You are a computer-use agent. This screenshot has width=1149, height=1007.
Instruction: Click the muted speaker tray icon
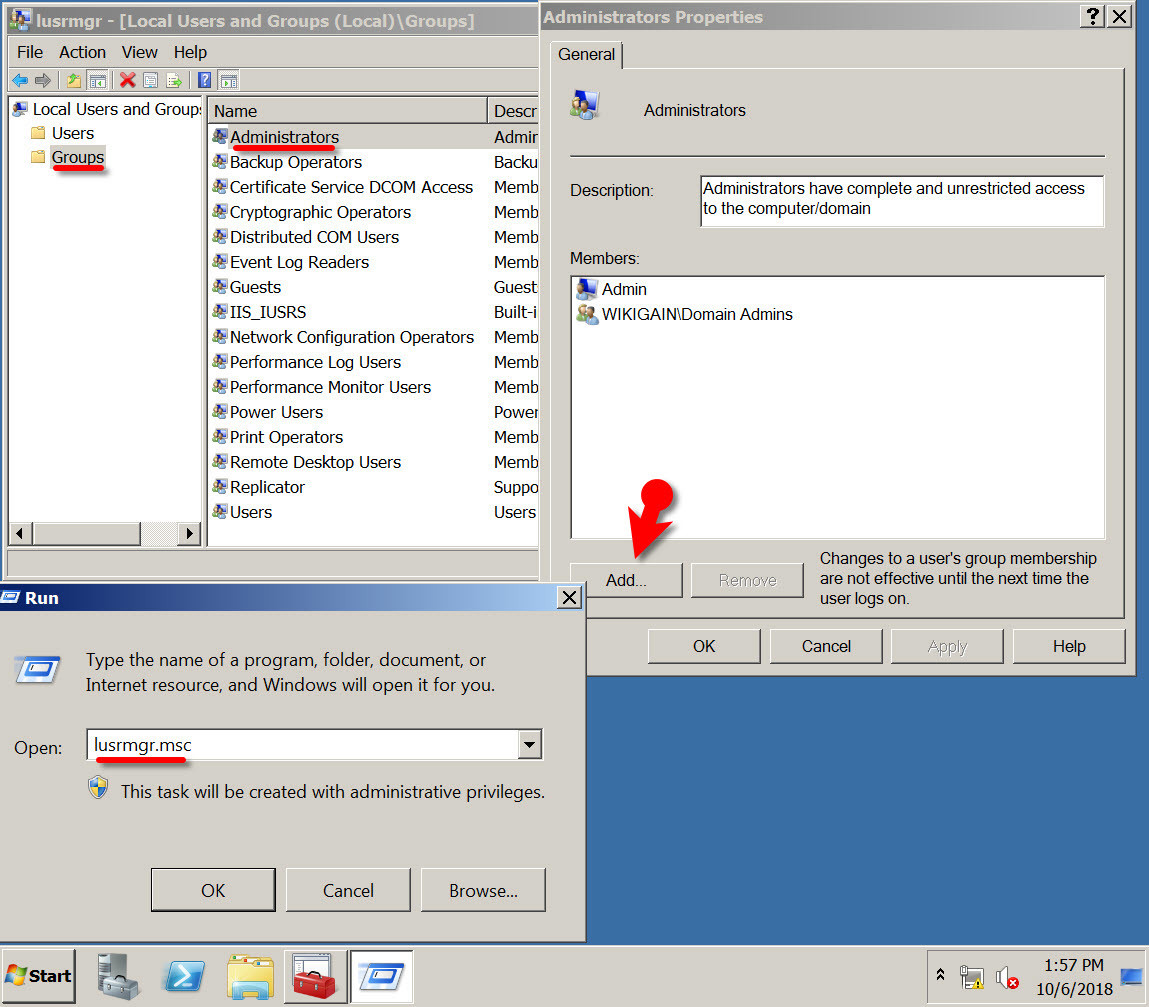click(x=1007, y=977)
